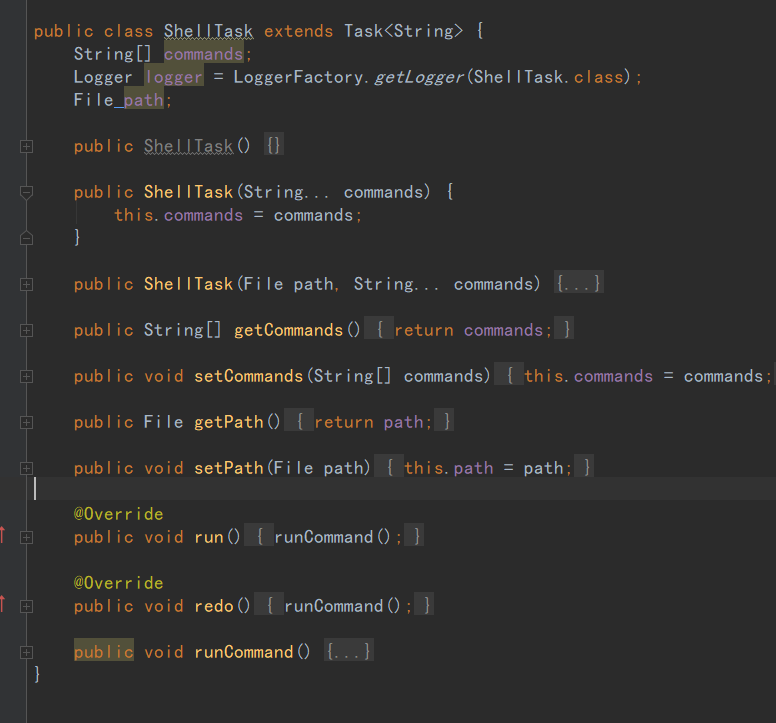This screenshot has width=776, height=723.
Task: Collapse ShellTask(String... commands) constructor start fold
Action: [27, 192]
